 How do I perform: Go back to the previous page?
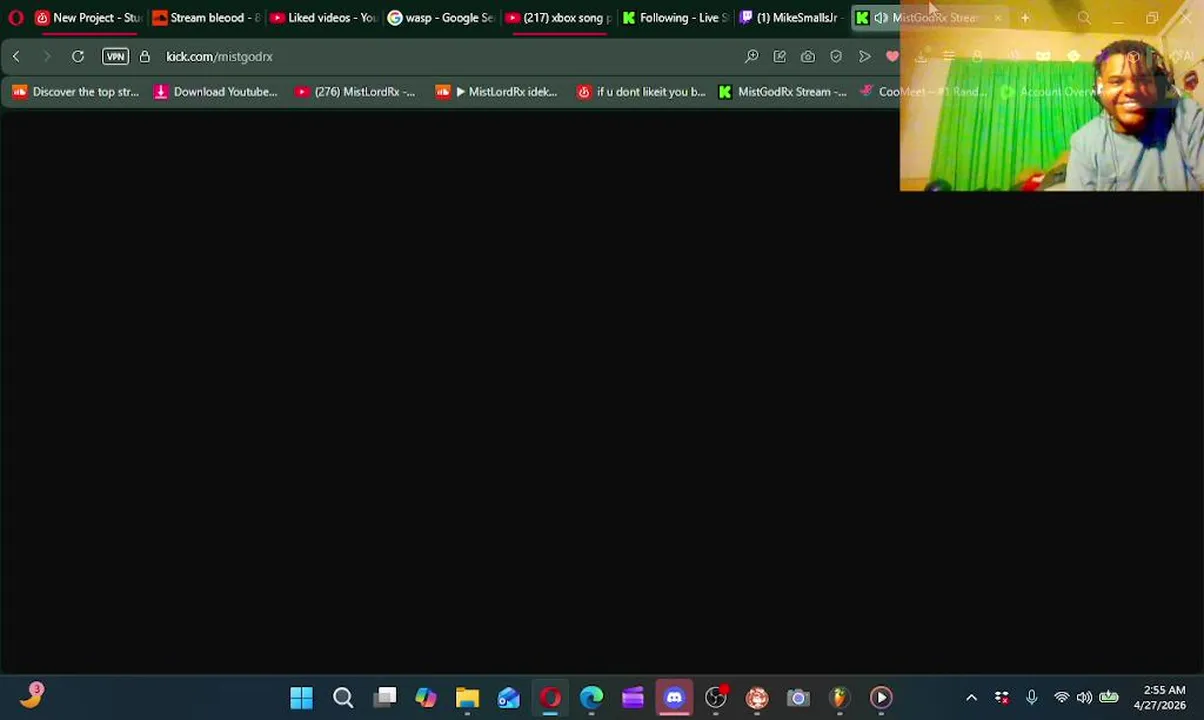pyautogui.click(x=16, y=57)
